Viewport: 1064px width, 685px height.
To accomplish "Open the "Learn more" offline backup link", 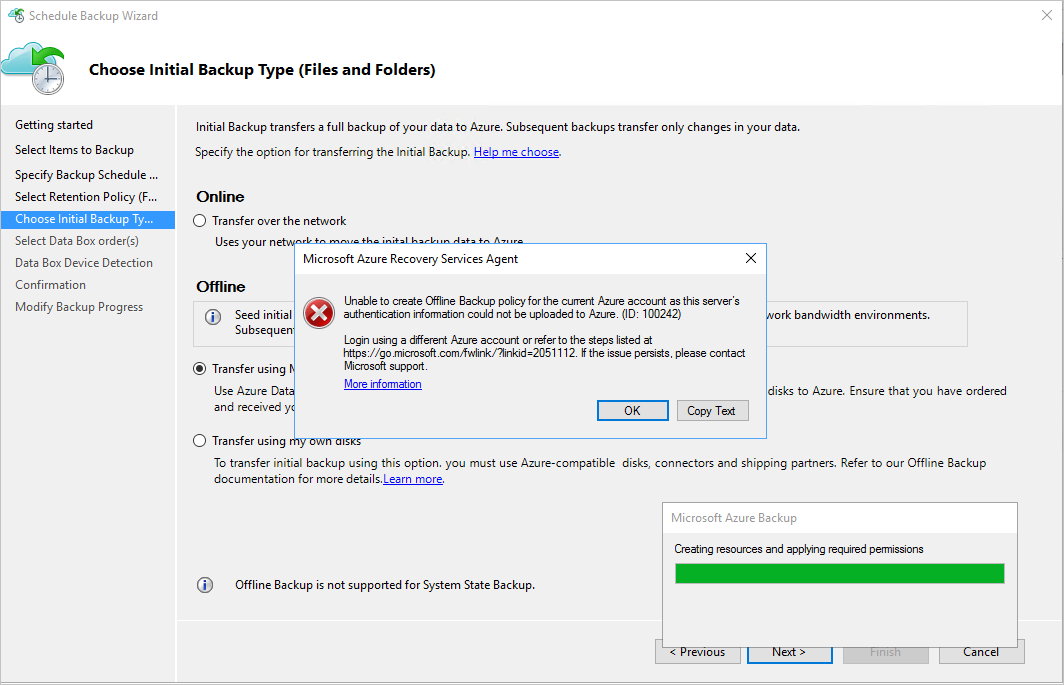I will [x=412, y=478].
